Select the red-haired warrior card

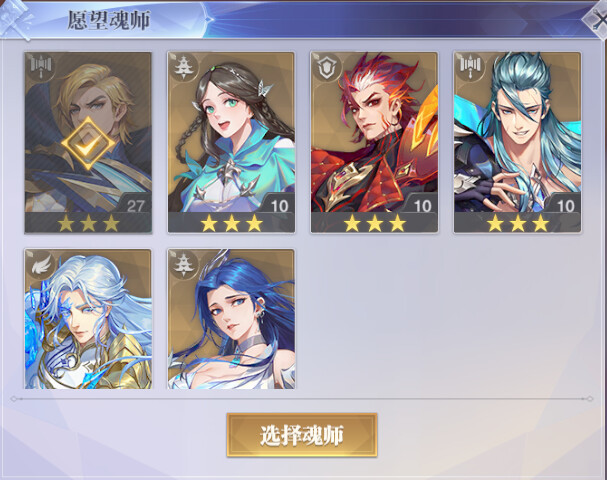tap(374, 142)
